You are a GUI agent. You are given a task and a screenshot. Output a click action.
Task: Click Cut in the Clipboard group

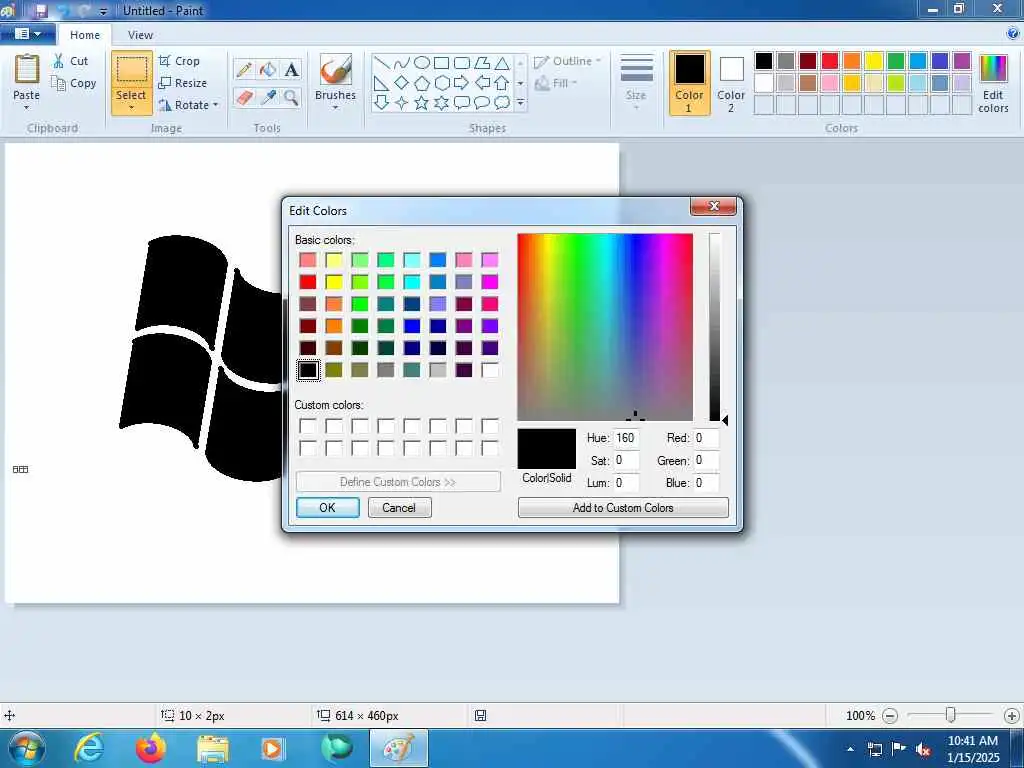click(71, 61)
